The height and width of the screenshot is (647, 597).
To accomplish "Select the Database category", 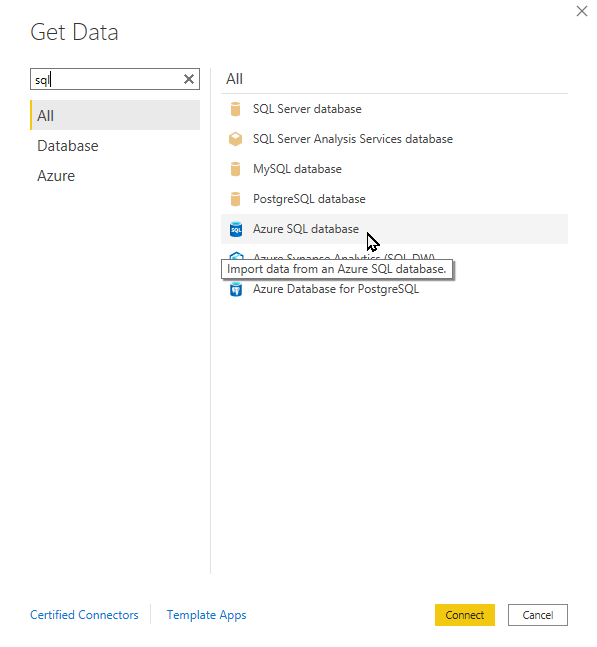I will coord(115,146).
